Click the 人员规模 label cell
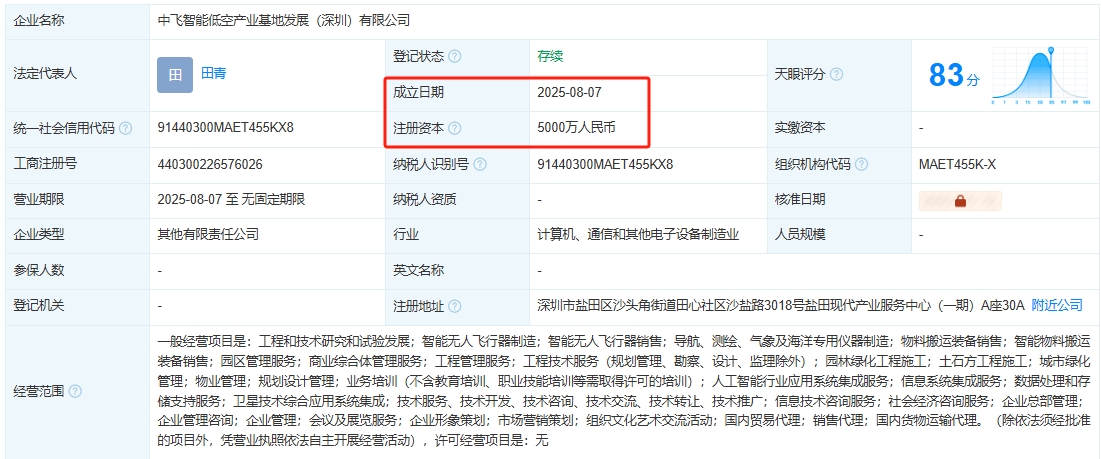 tap(839, 234)
